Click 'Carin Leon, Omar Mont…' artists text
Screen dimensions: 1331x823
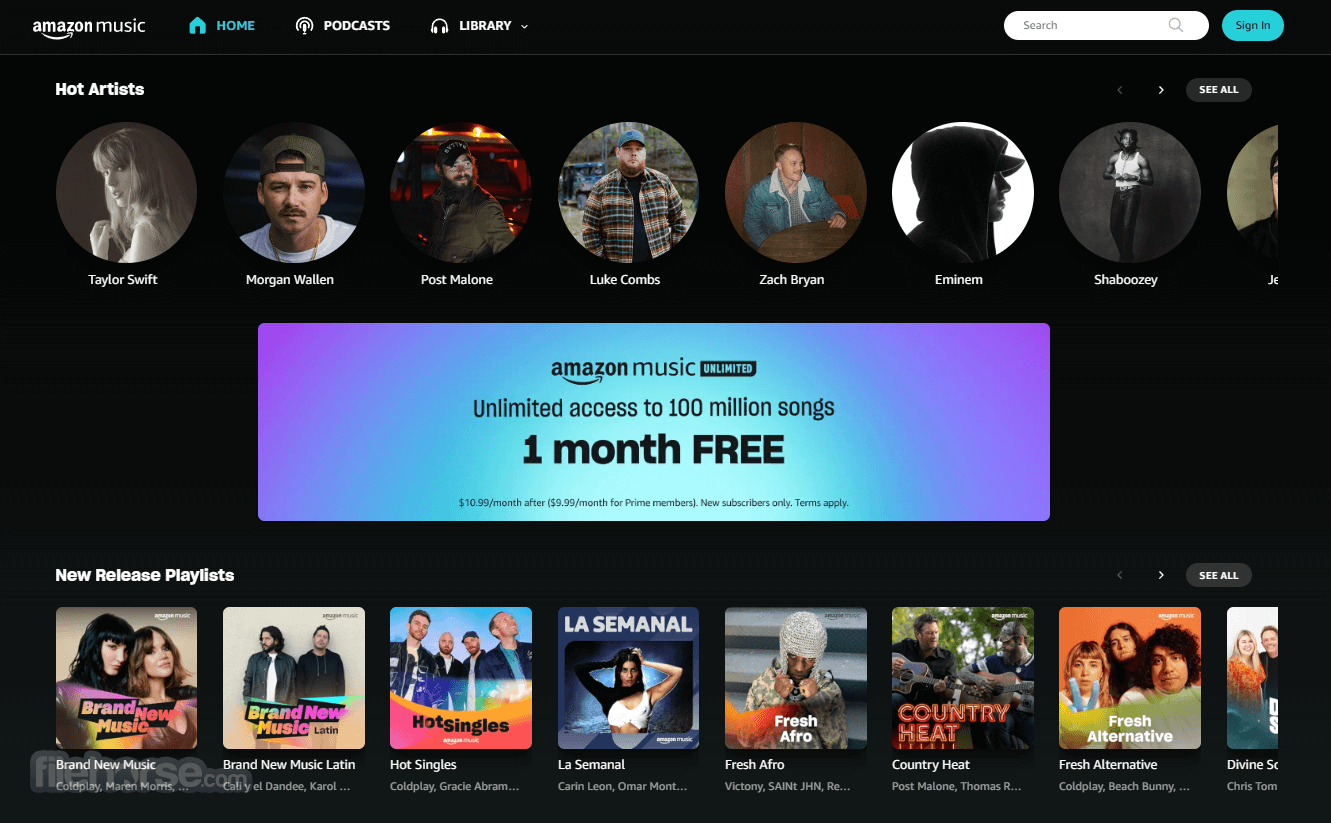pos(622,787)
